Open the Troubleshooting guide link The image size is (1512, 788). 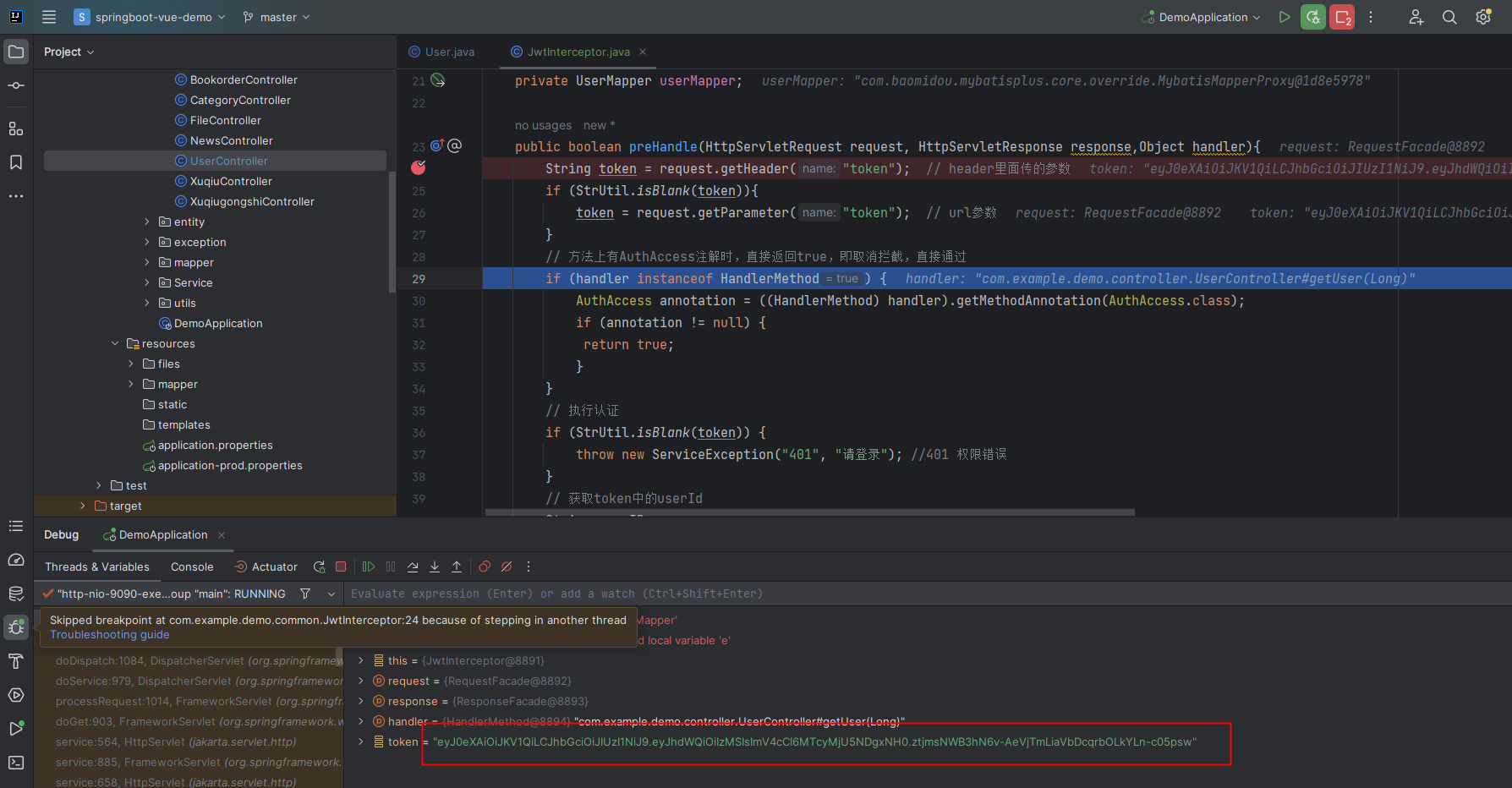tap(108, 634)
